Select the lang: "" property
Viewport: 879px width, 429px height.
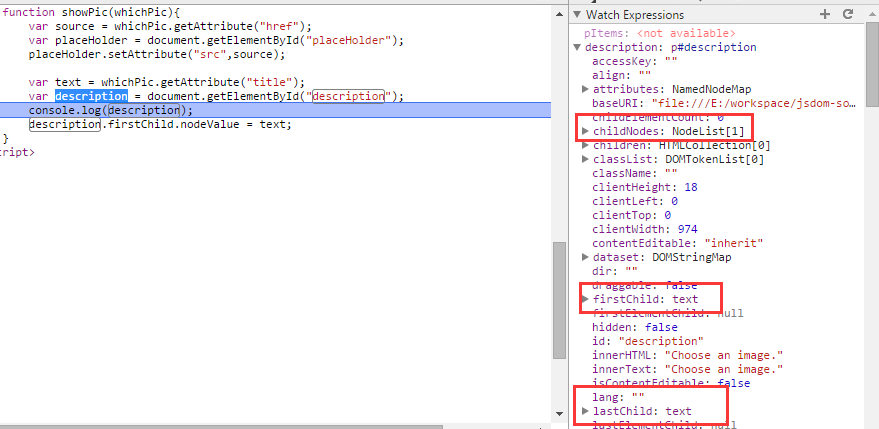click(618, 398)
